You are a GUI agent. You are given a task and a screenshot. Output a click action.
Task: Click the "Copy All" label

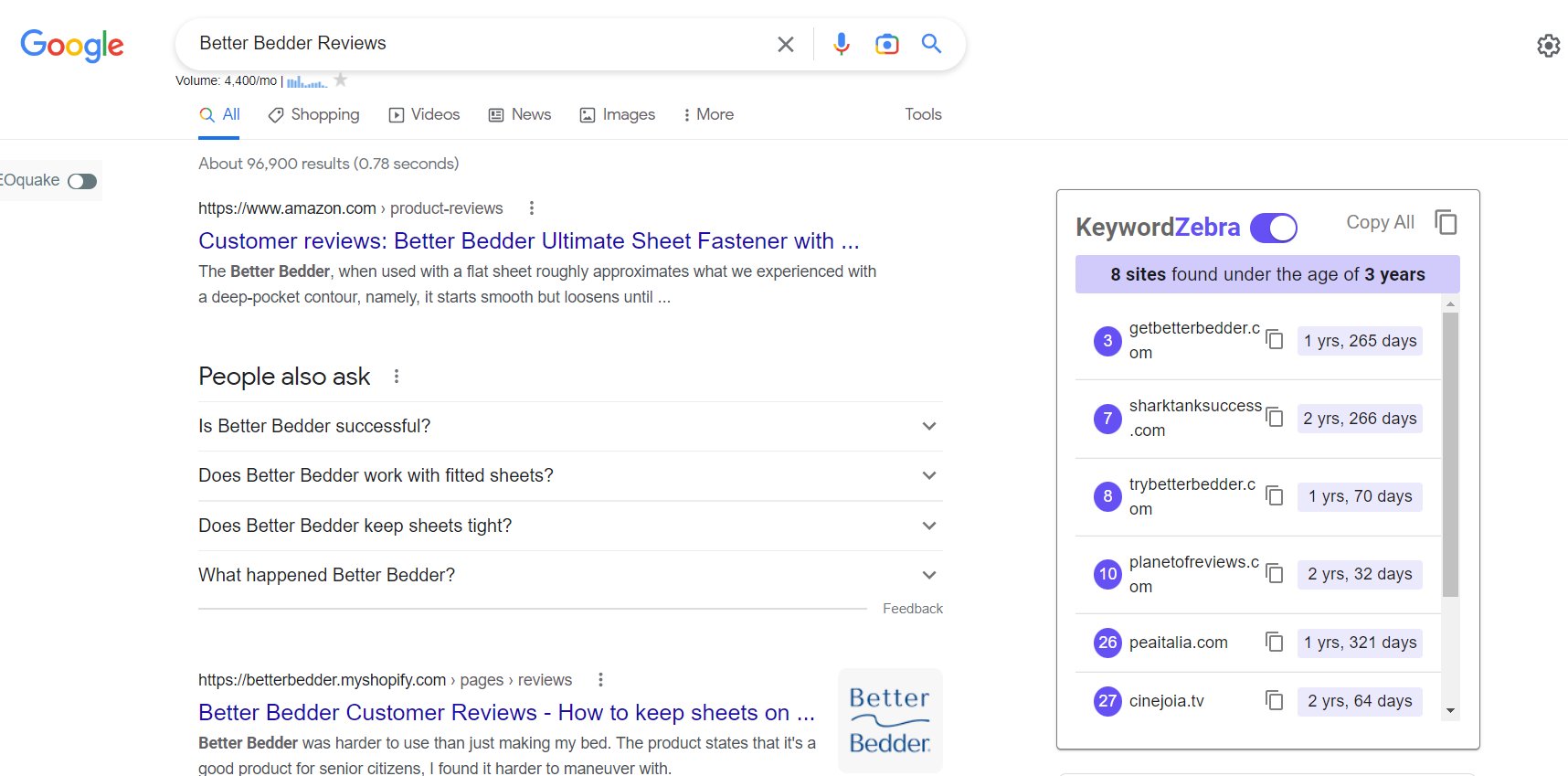click(1380, 222)
